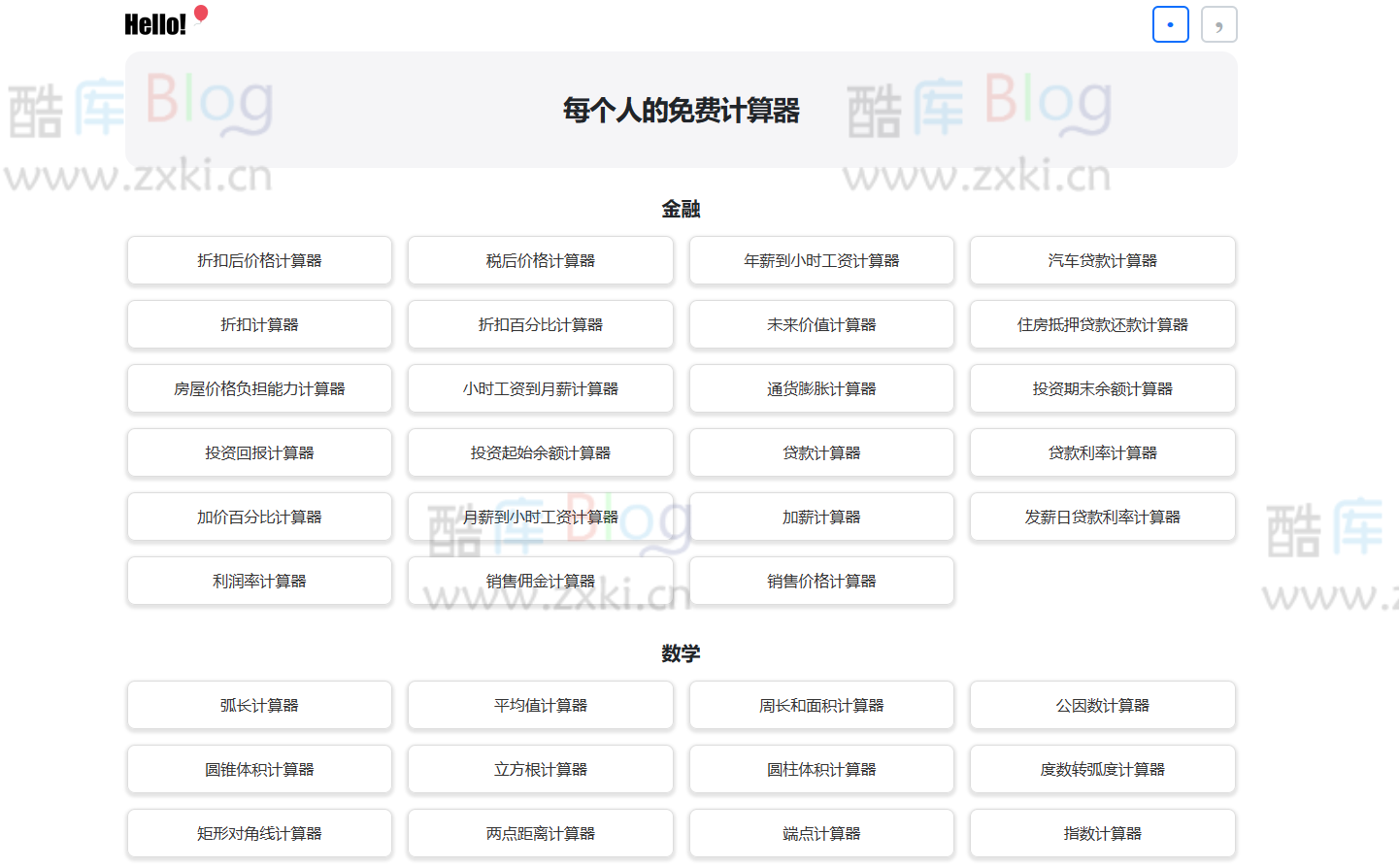Screen dimensions: 1399x868
Task: Open the 投资回报计算器 (investment return calculator)
Action: tap(259, 452)
